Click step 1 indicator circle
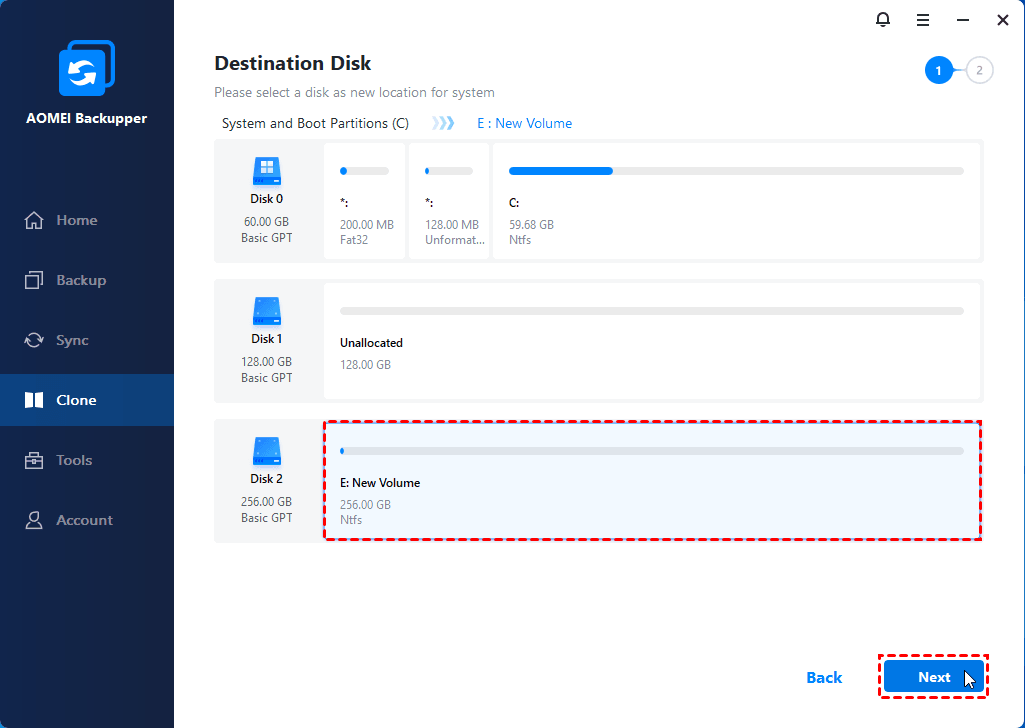Screen dimensions: 1025x728 click(939, 71)
